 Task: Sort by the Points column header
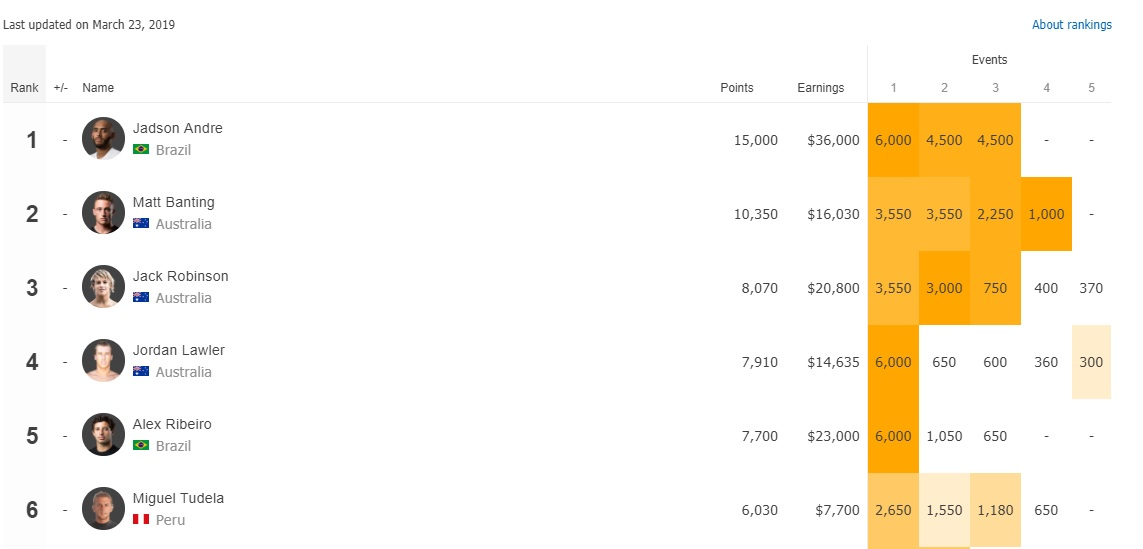[x=737, y=87]
